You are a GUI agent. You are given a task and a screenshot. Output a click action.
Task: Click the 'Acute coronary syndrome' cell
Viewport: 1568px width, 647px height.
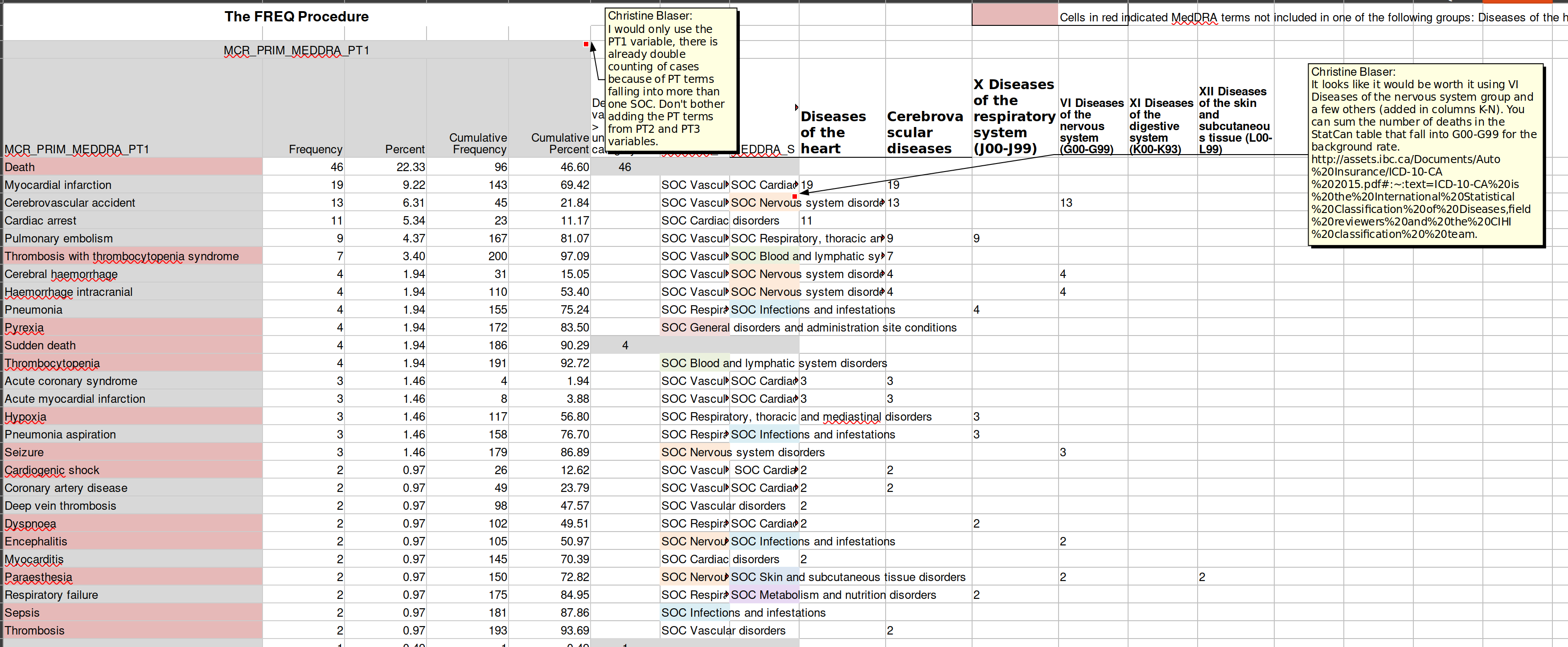(x=133, y=381)
